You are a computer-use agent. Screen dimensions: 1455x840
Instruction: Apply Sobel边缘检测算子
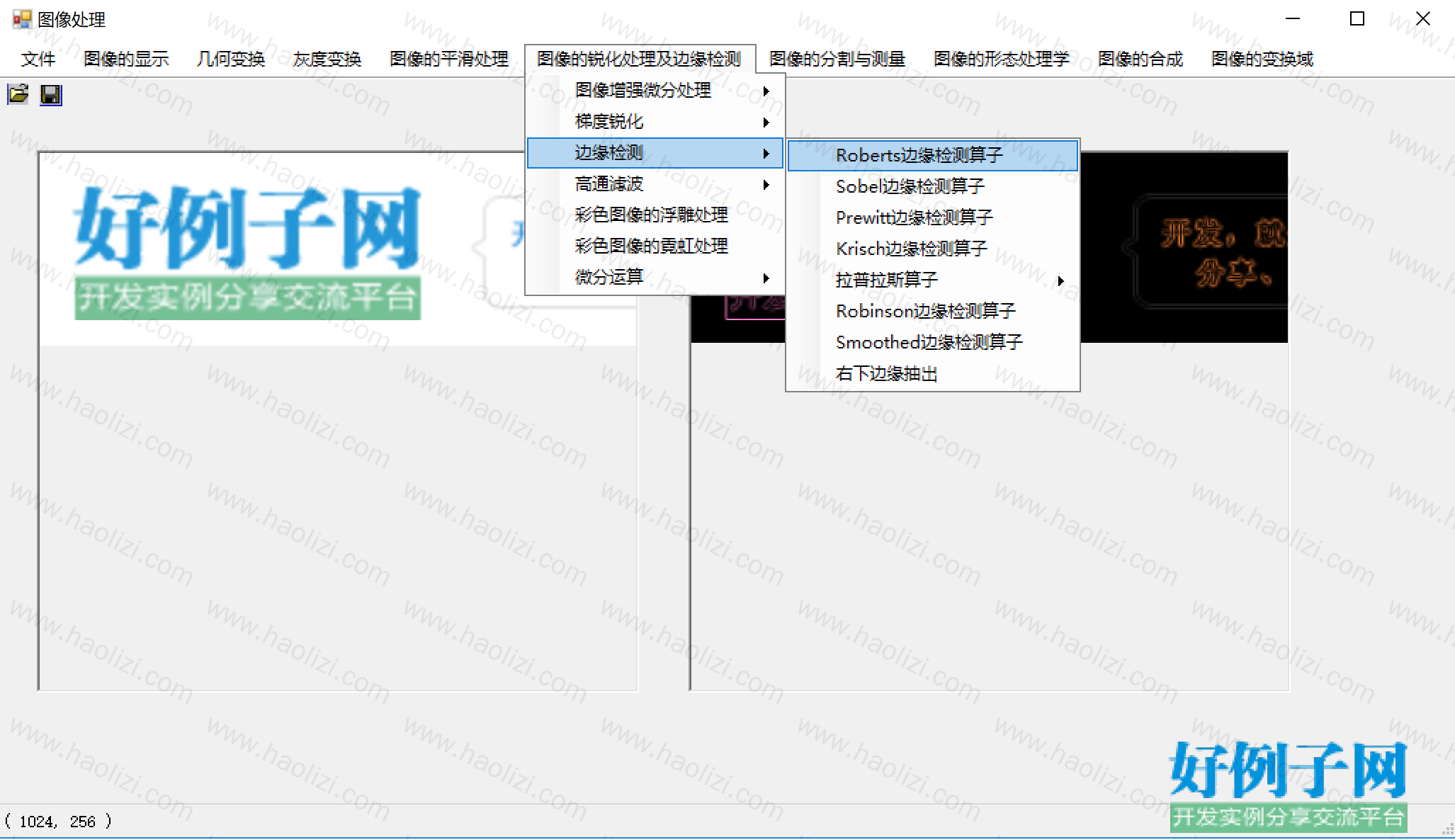[x=933, y=187]
